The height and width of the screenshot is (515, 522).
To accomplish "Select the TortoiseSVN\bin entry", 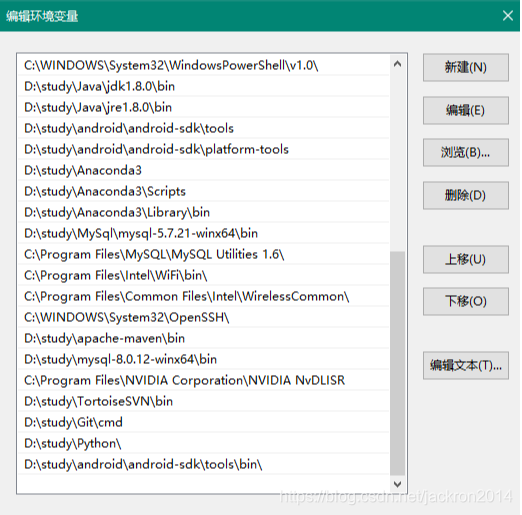I will pos(203,401).
